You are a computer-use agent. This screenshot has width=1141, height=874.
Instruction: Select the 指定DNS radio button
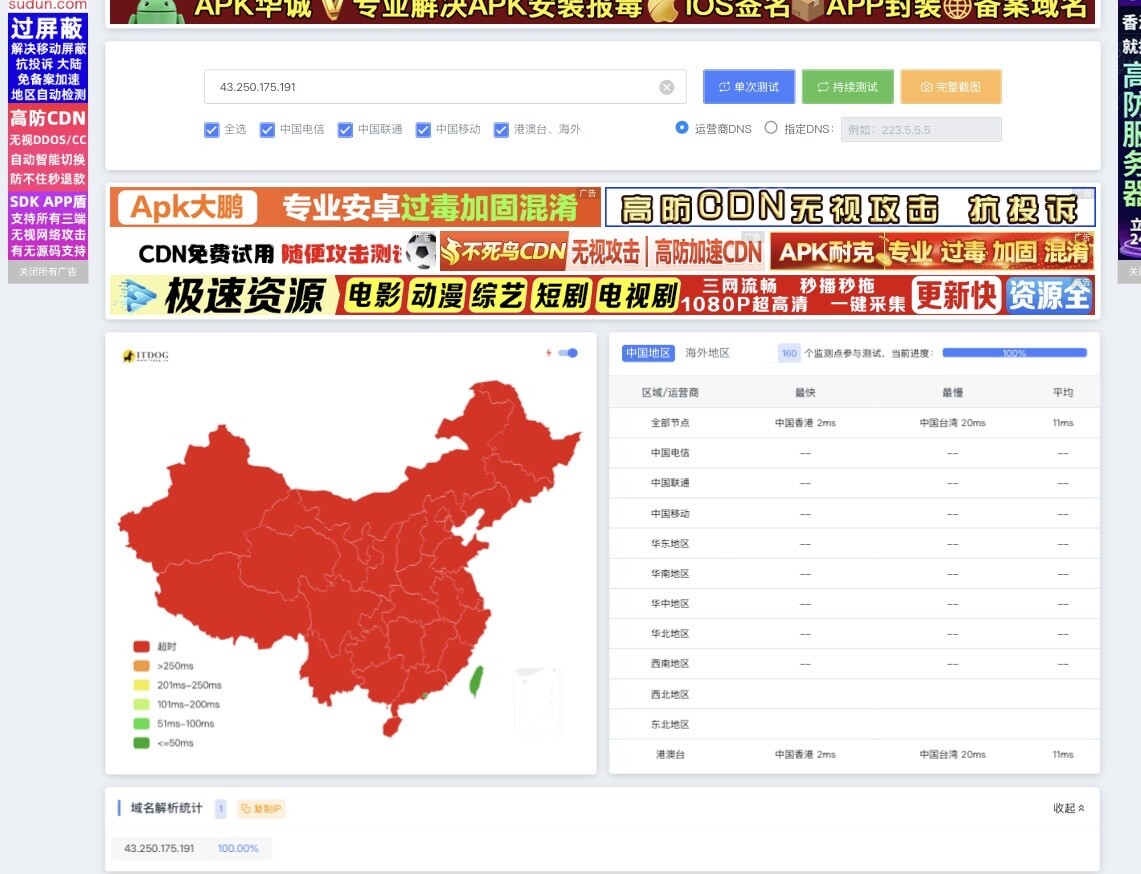pos(771,128)
